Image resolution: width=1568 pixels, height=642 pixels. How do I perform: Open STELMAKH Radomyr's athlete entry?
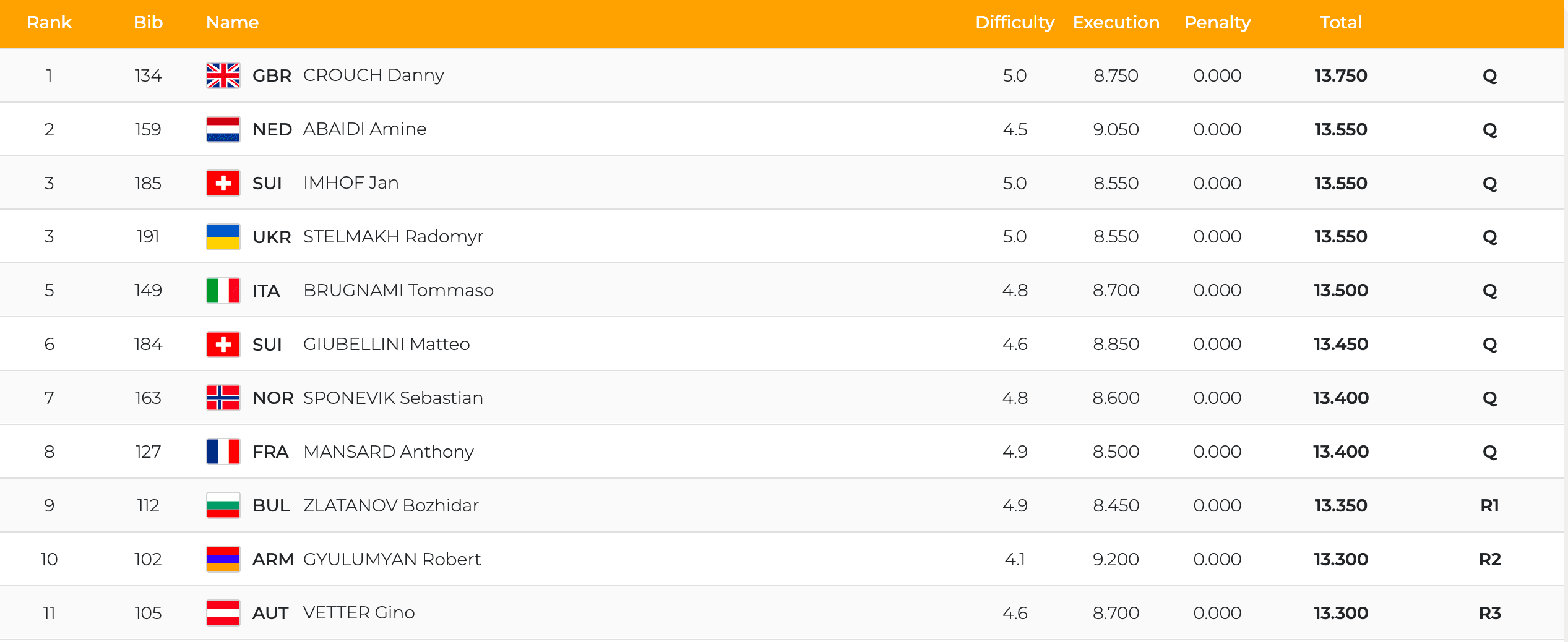pyautogui.click(x=393, y=237)
